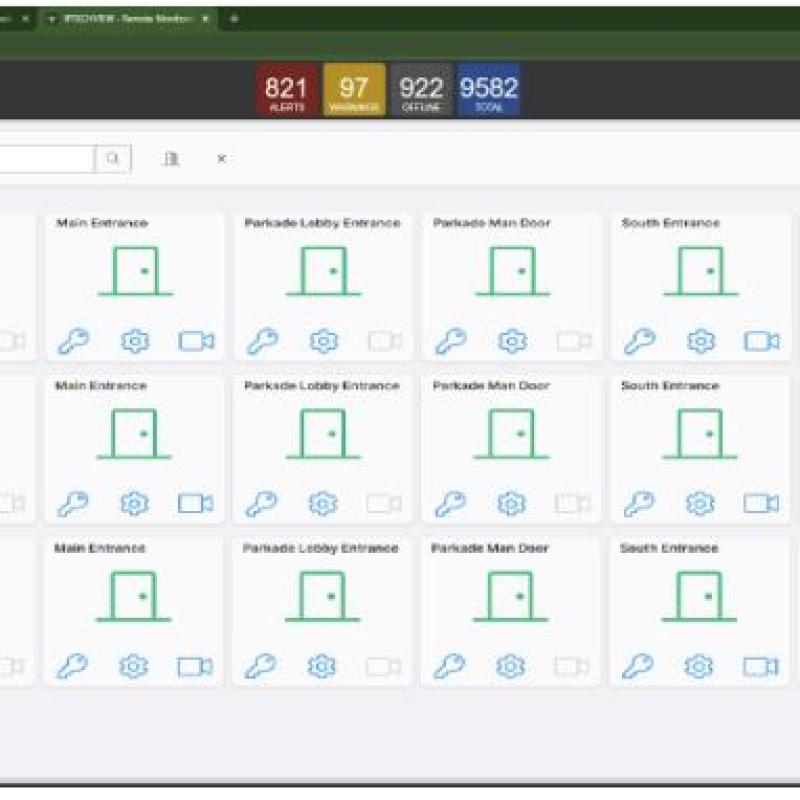
Task: Click middle-row South Entrance door icon
Action: coord(699,434)
